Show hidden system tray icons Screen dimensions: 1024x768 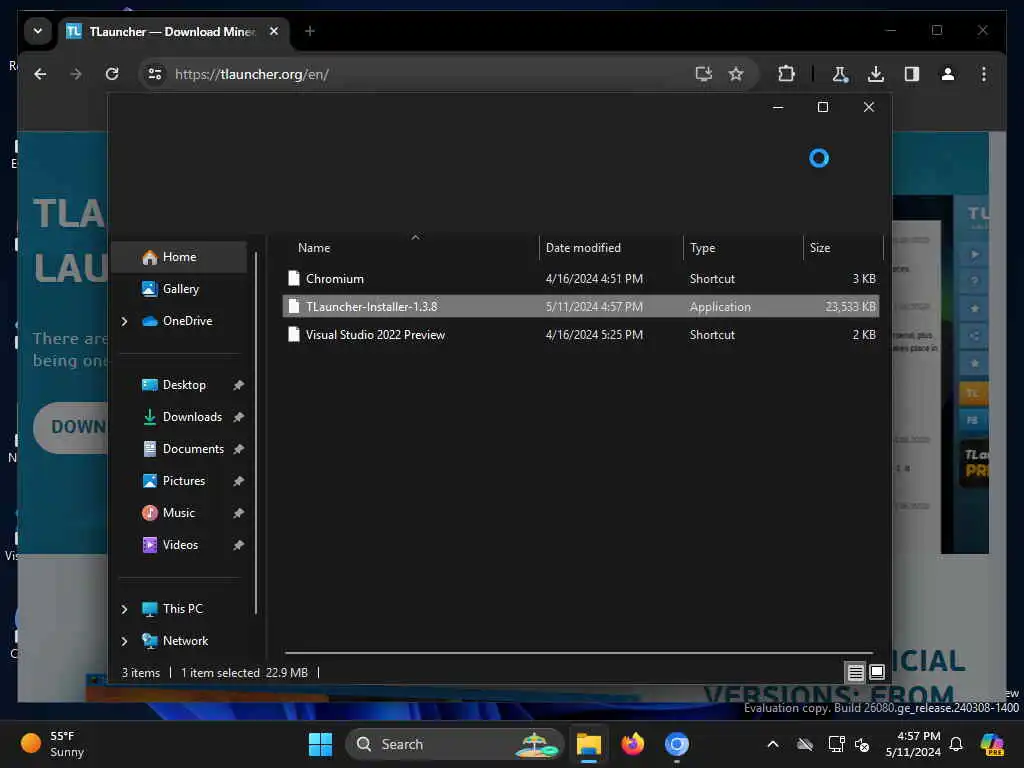pos(773,744)
